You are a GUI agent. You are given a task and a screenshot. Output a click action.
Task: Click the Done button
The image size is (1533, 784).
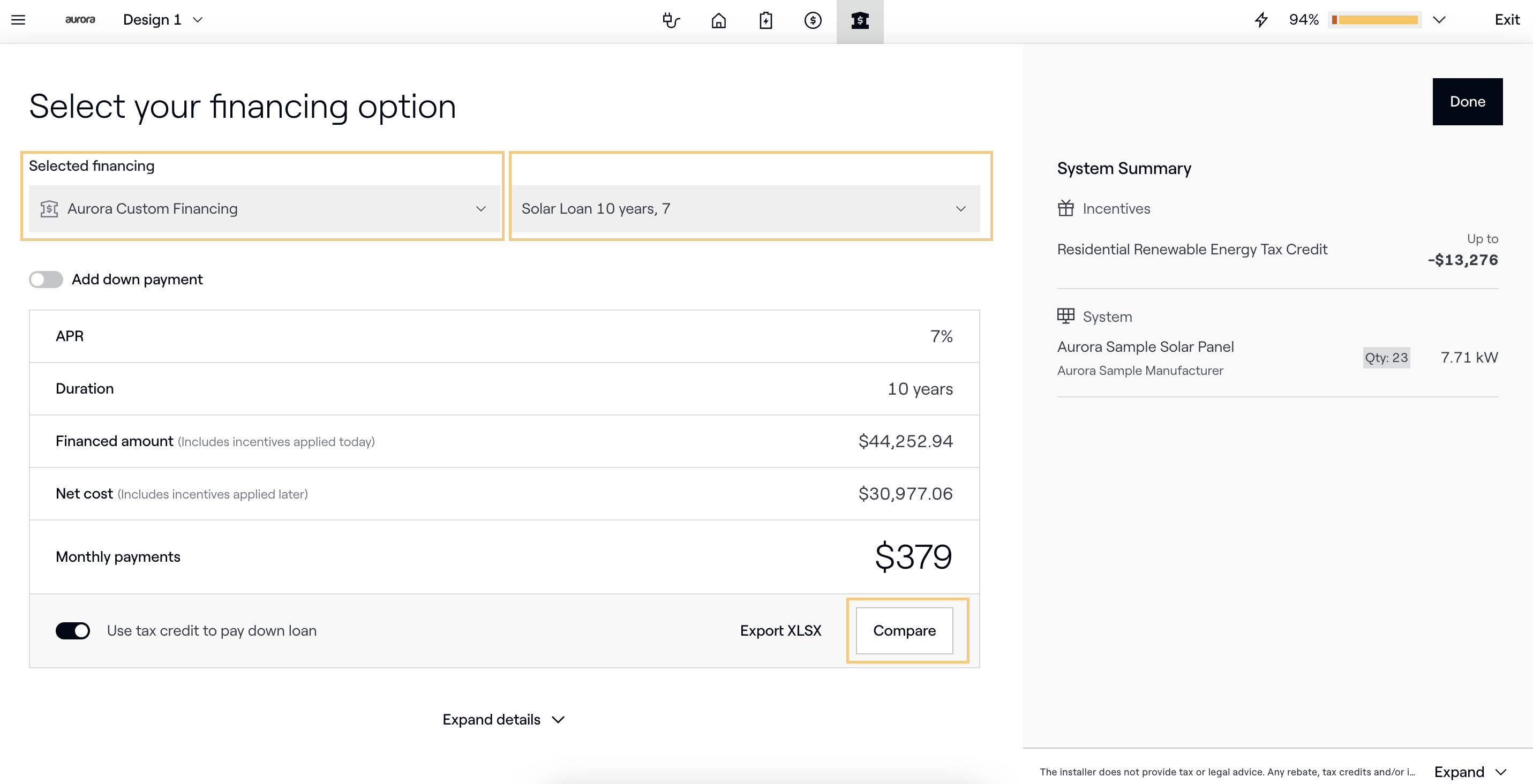[x=1467, y=102]
